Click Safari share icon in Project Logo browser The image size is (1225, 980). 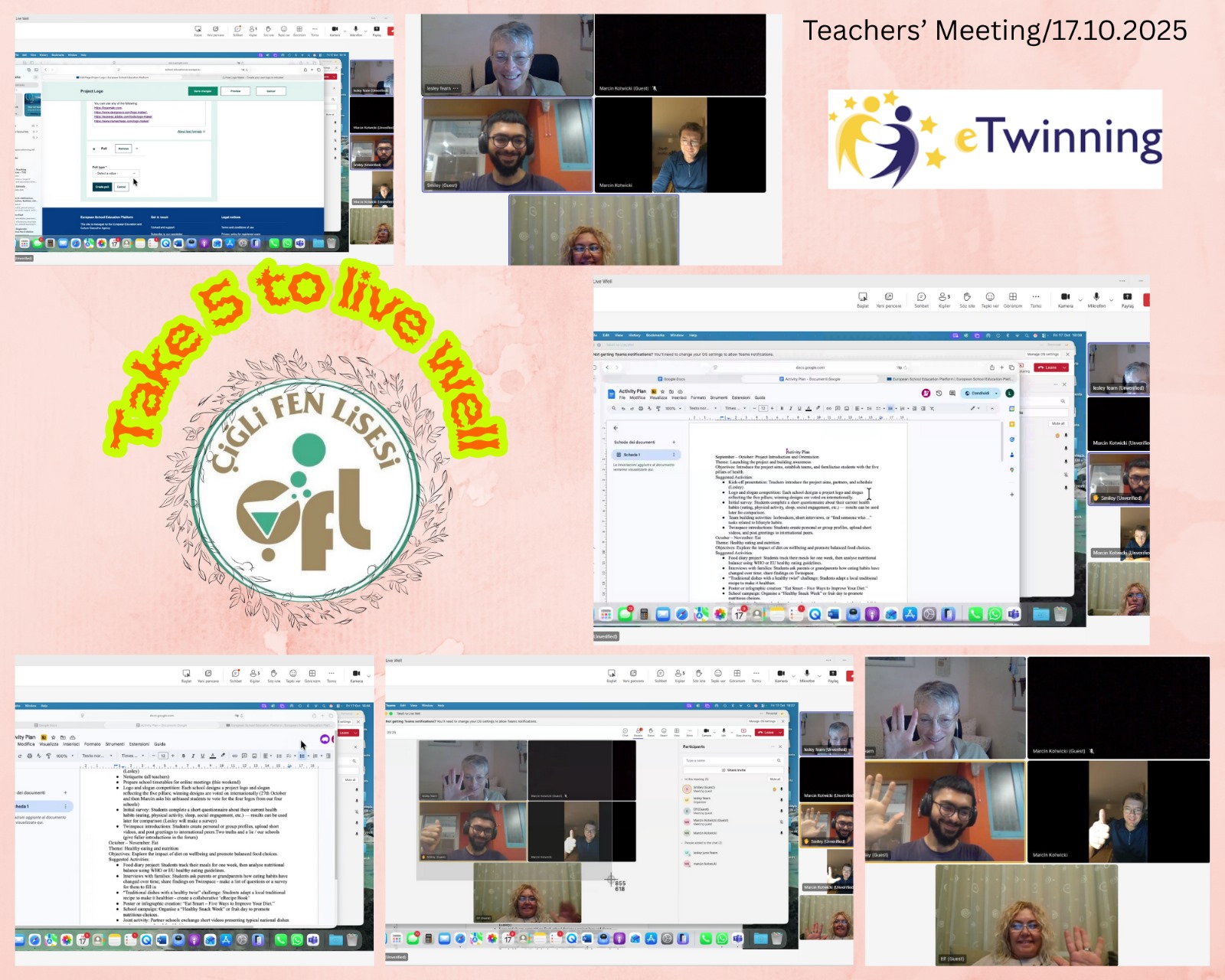point(305,70)
